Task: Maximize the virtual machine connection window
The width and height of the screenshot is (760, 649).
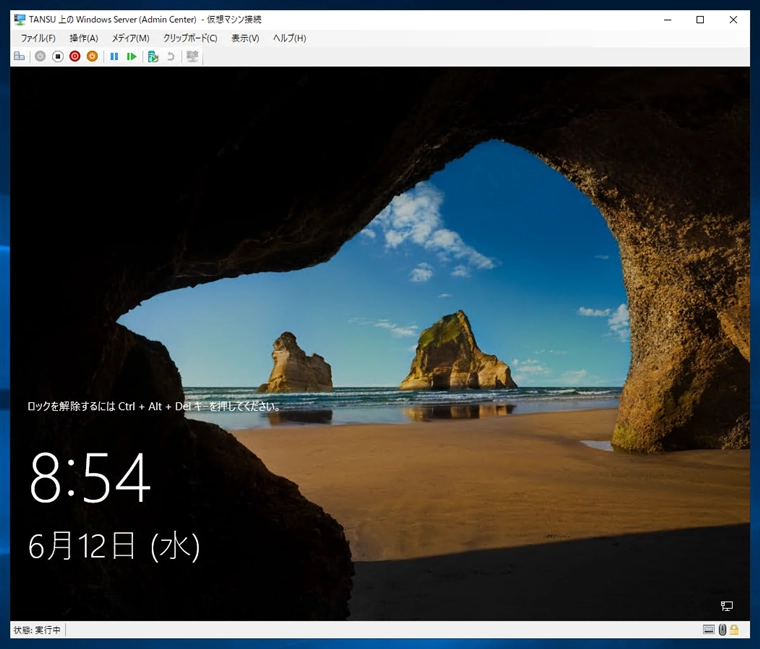Action: [700, 19]
